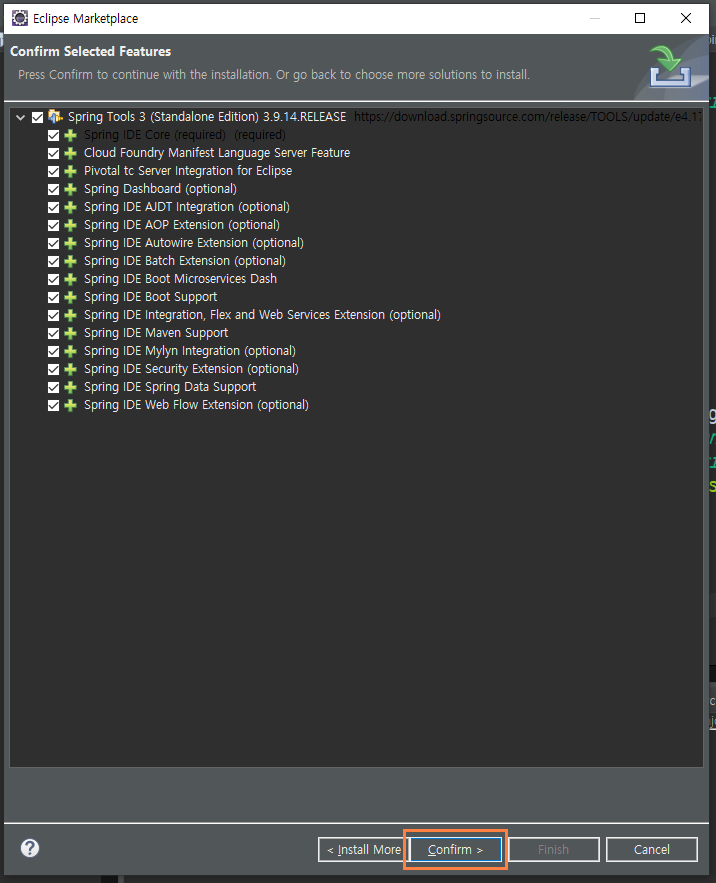Viewport: 716px width, 883px height.
Task: Maximize the Eclipse Marketplace dialog
Action: 640,18
